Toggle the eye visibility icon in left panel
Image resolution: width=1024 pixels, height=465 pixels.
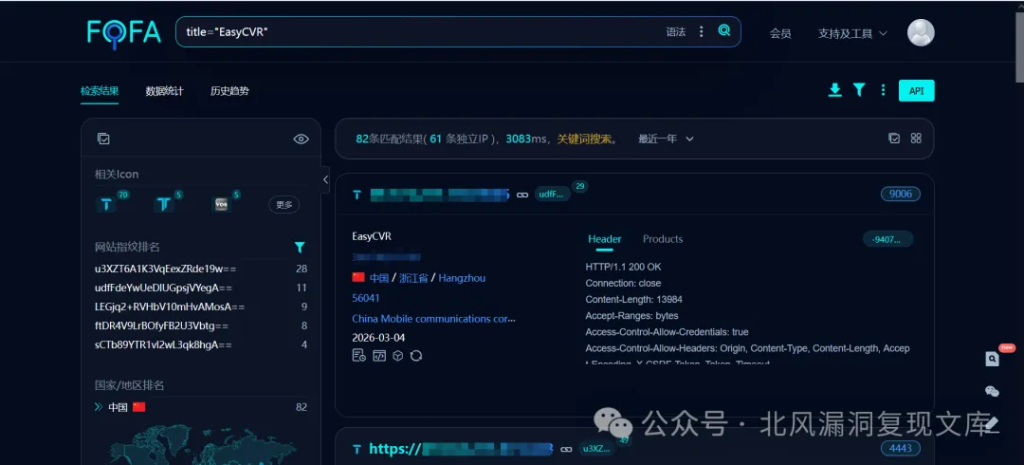tap(300, 139)
